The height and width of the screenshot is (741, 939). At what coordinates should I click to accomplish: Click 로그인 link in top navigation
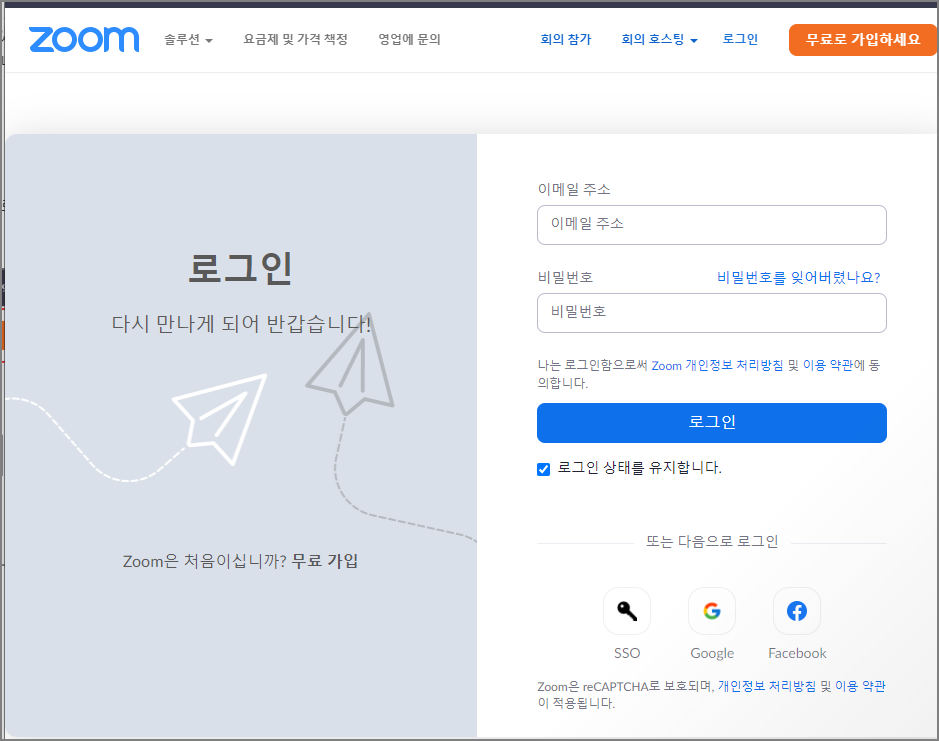point(740,40)
